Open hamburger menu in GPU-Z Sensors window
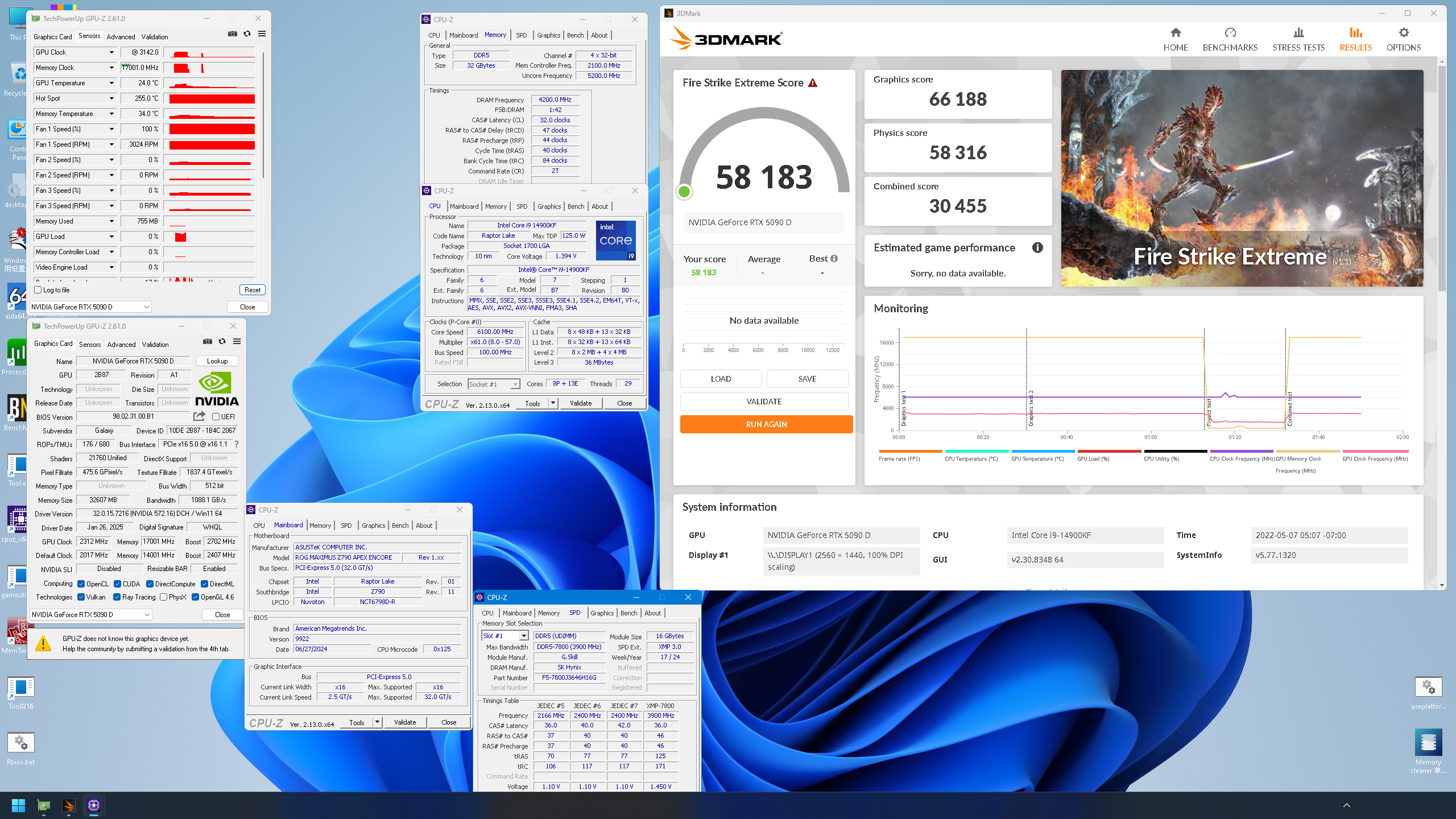 tap(262, 34)
